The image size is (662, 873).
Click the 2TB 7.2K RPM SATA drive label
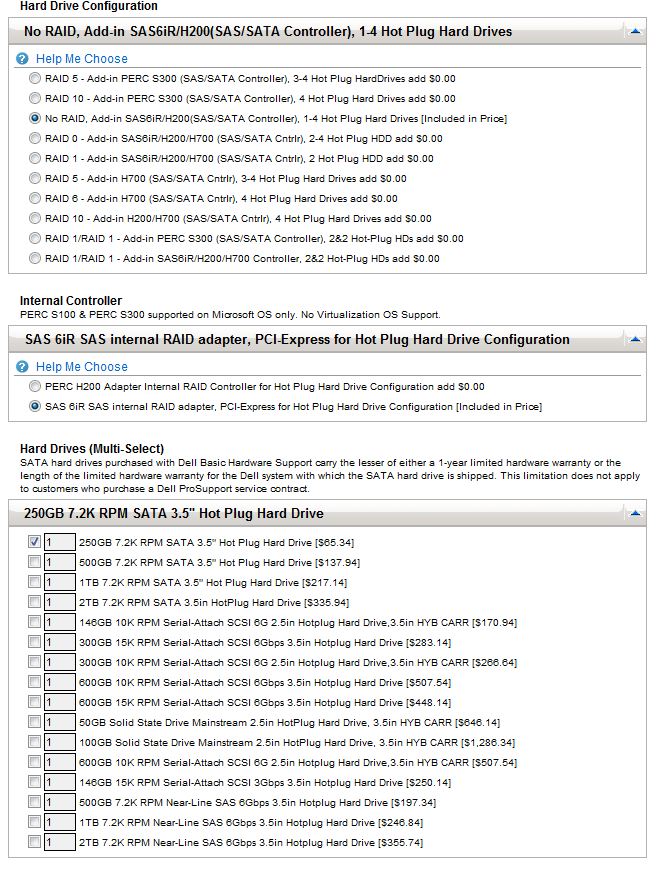click(x=214, y=602)
